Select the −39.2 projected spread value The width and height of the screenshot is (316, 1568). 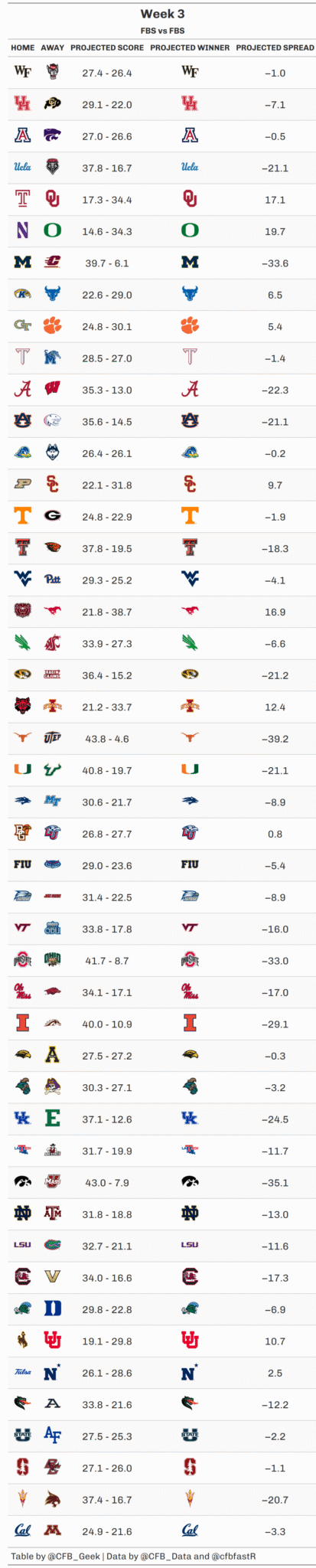pos(275,739)
